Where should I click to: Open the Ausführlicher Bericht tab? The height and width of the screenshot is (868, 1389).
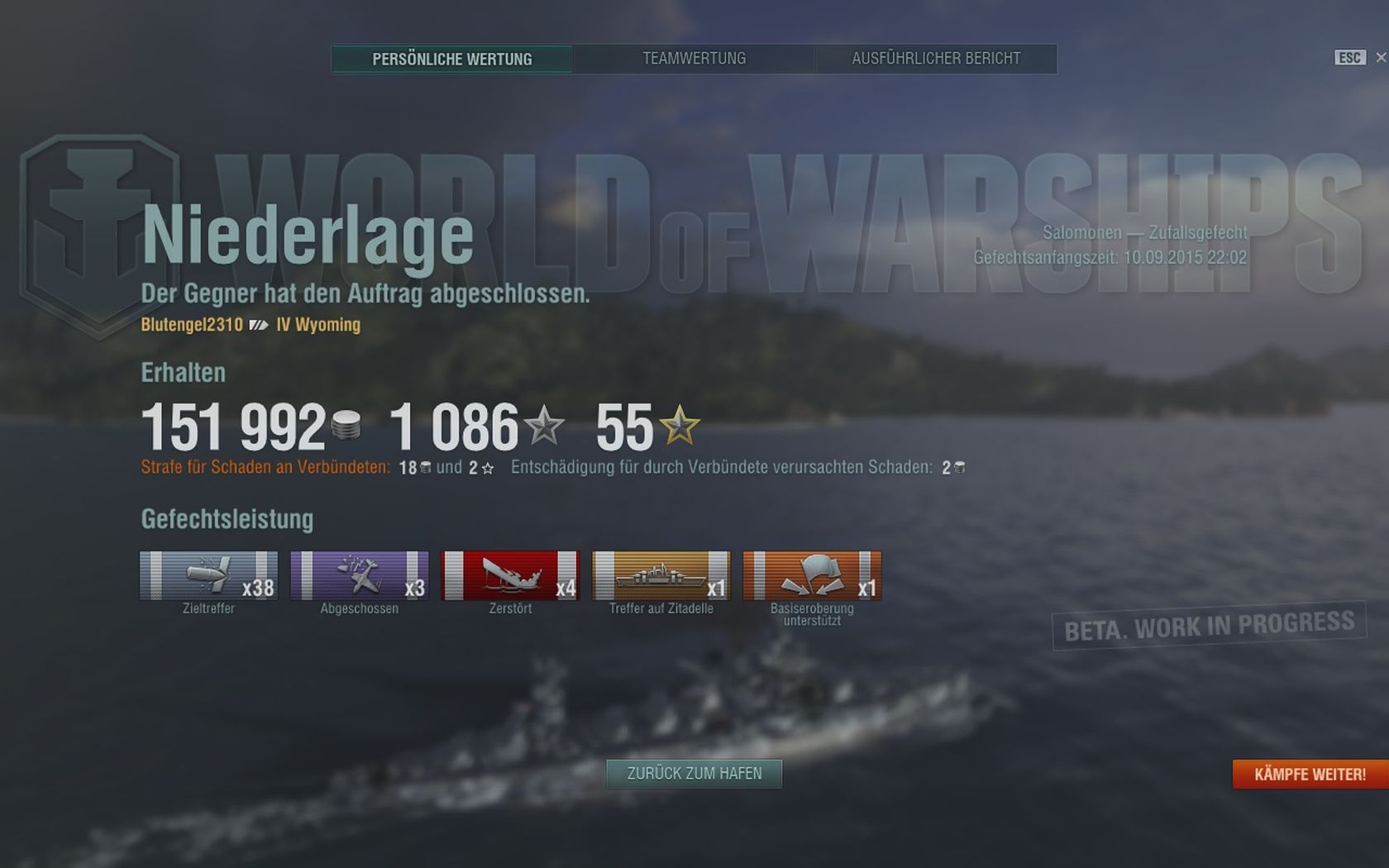(x=936, y=59)
